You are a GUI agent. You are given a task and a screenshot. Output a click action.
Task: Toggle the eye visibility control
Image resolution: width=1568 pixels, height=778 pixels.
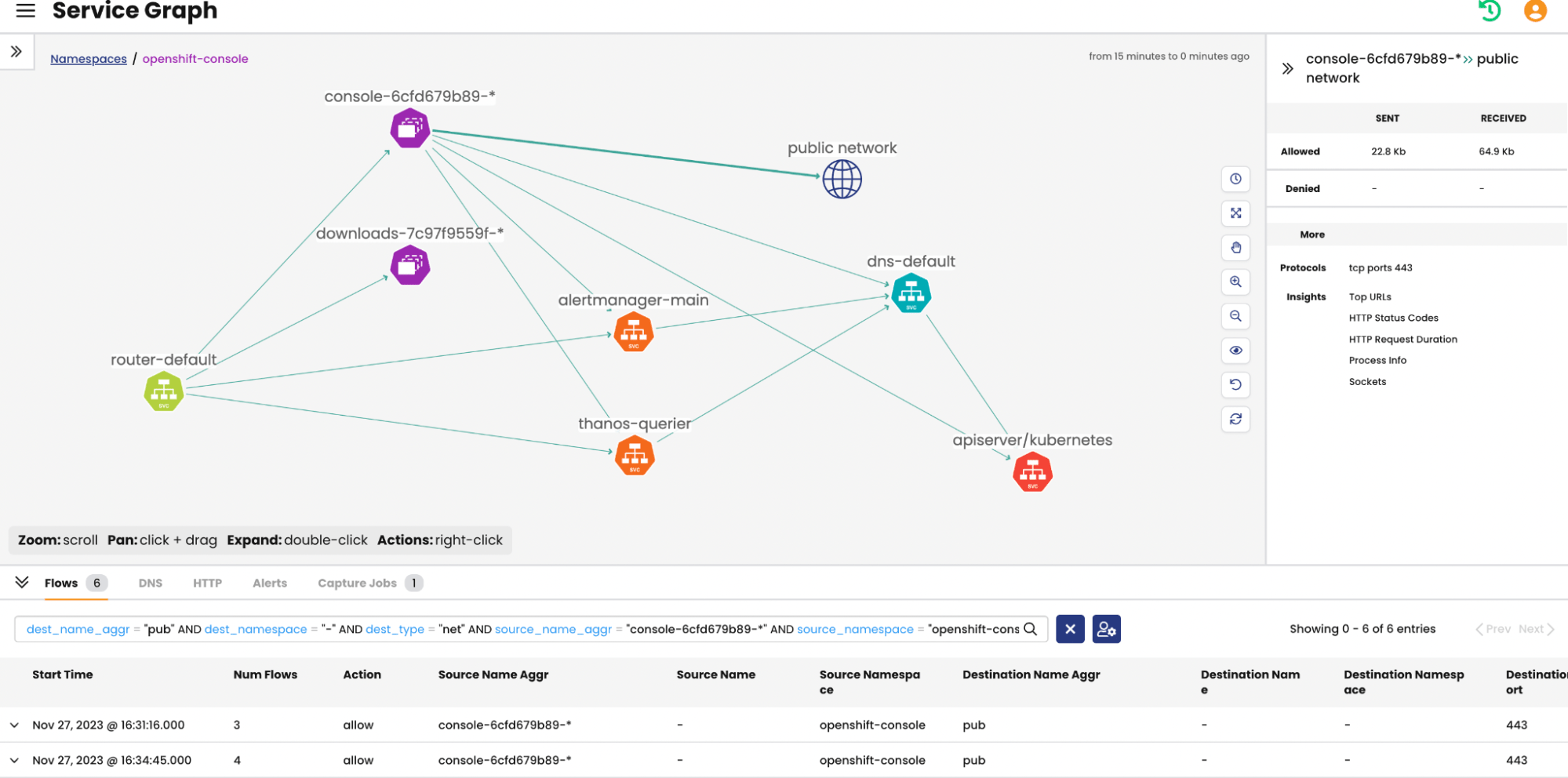[1235, 351]
